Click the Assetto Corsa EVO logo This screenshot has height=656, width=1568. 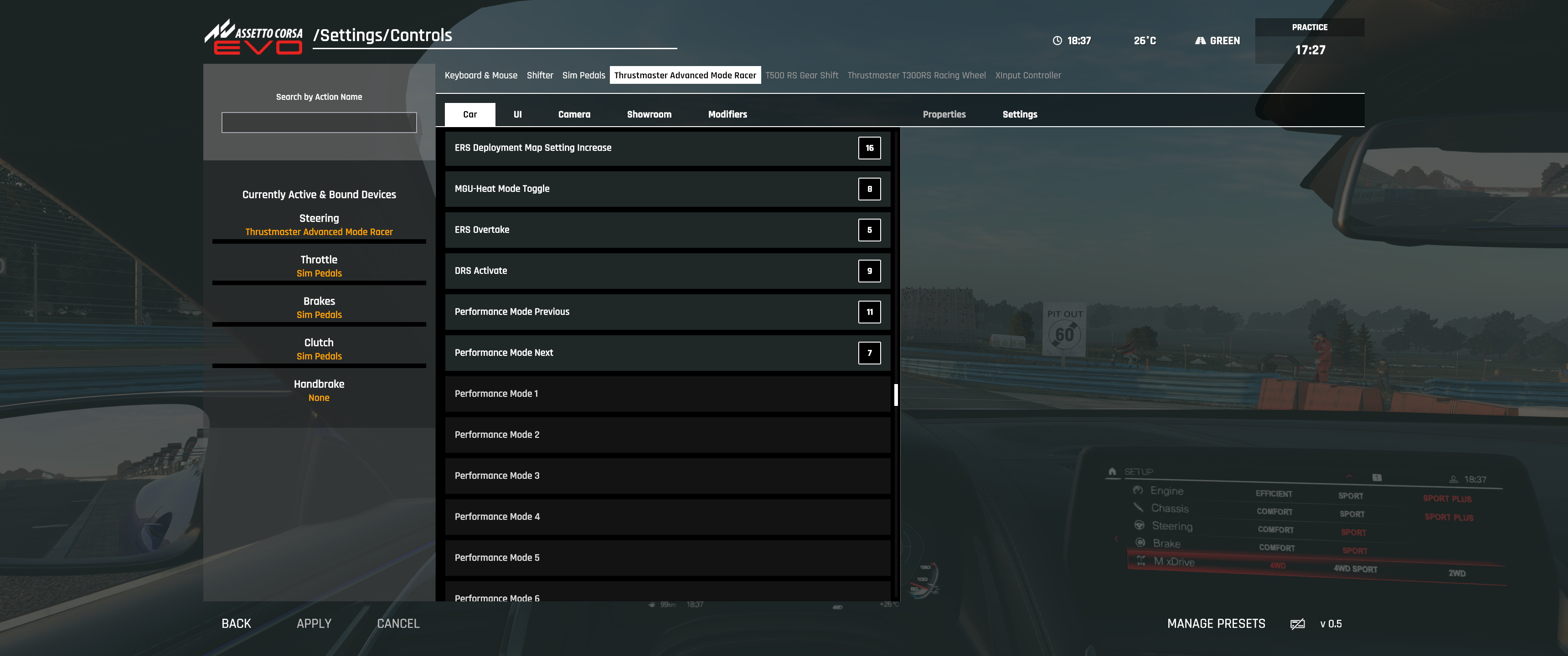point(253,37)
